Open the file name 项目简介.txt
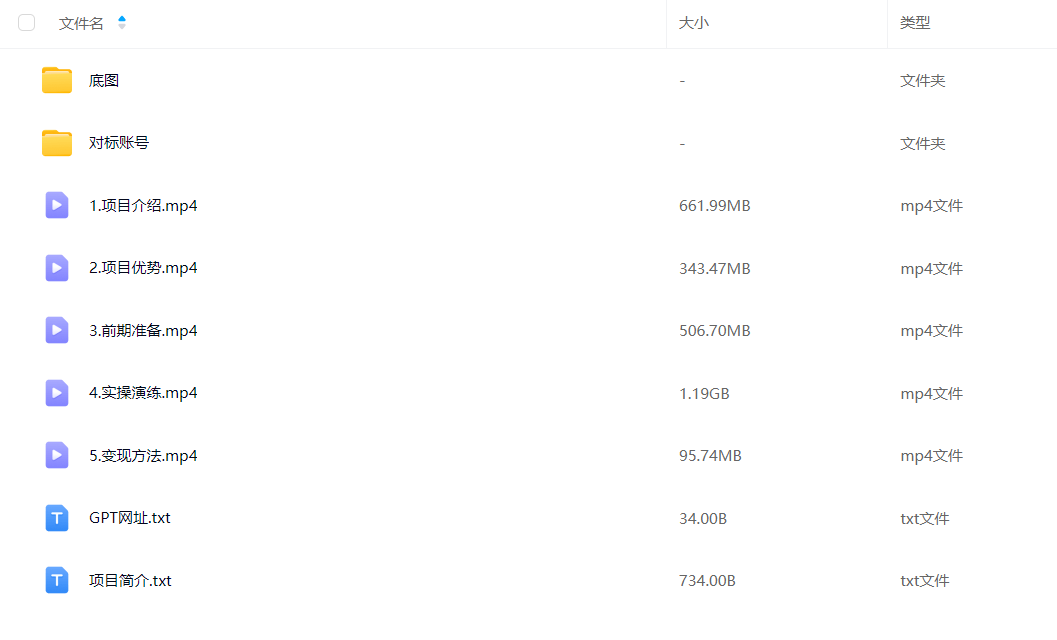The width and height of the screenshot is (1057, 640). [x=130, y=581]
